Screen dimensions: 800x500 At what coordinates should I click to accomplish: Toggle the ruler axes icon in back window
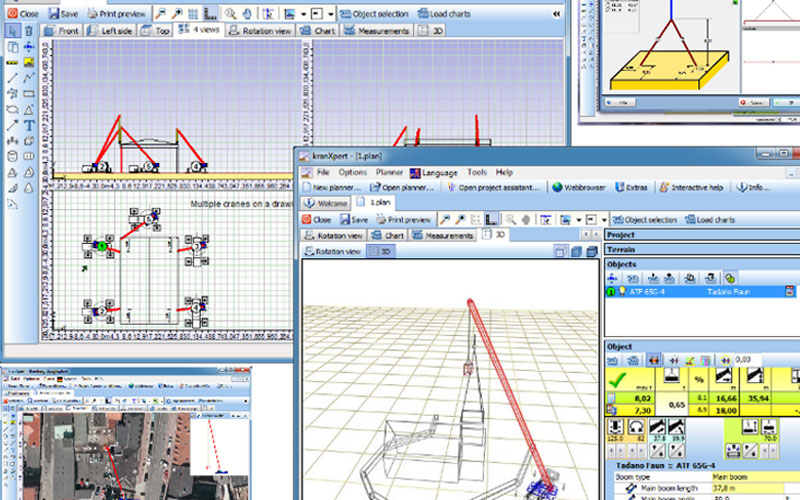click(x=210, y=13)
